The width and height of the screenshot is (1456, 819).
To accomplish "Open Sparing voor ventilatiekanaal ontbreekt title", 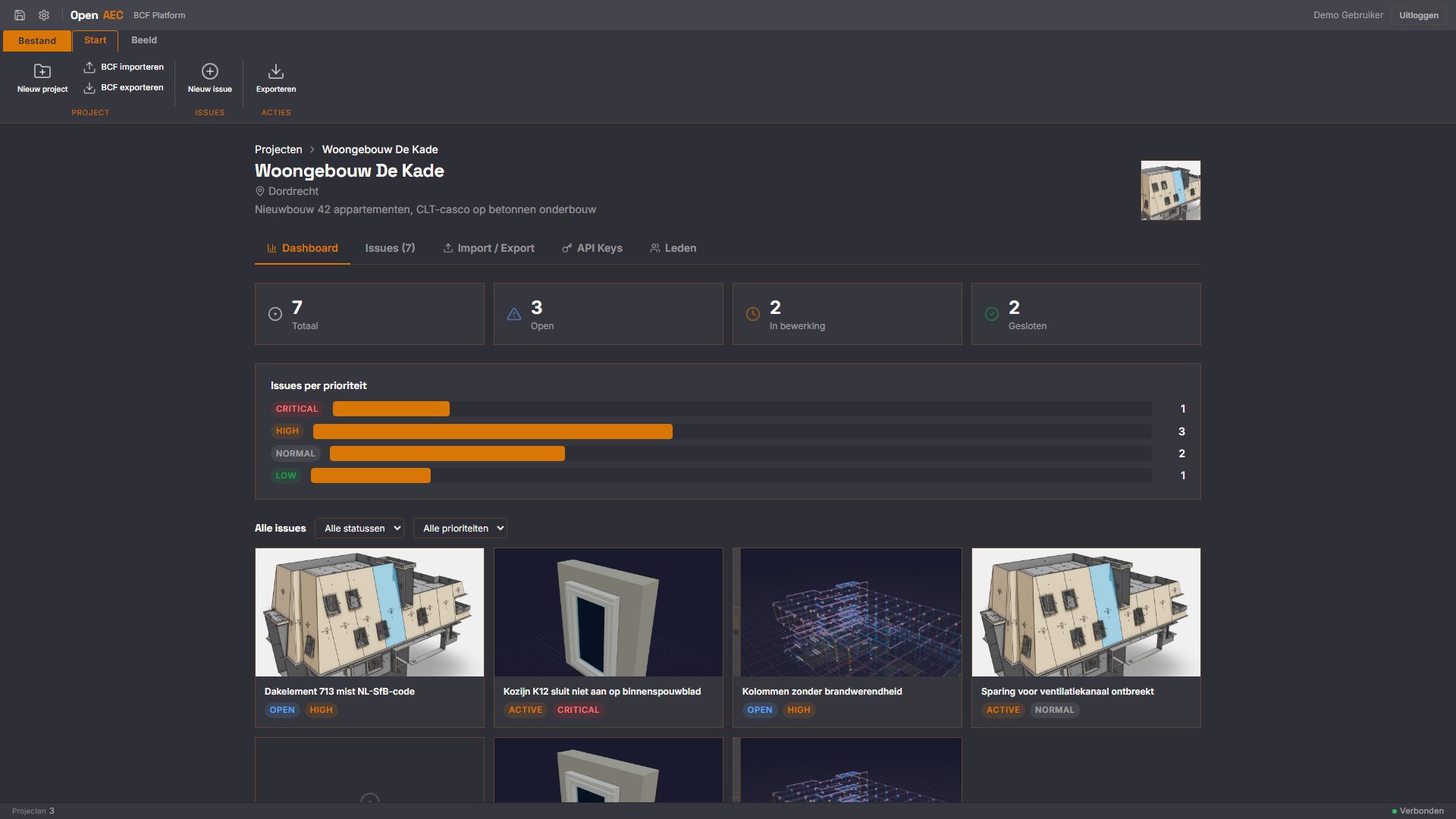I will coord(1067,692).
